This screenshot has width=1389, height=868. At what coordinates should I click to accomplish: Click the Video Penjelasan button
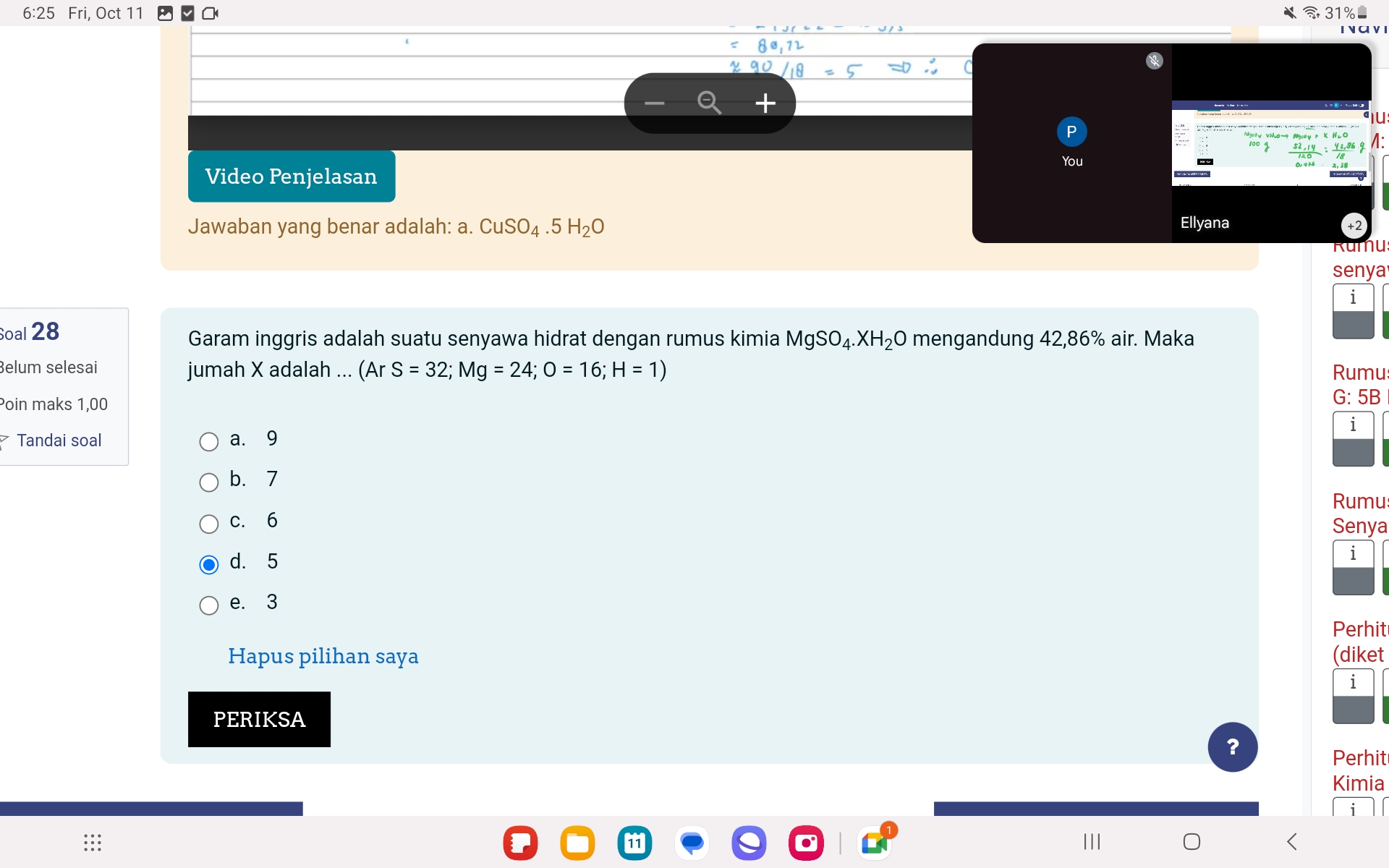pyautogui.click(x=291, y=175)
